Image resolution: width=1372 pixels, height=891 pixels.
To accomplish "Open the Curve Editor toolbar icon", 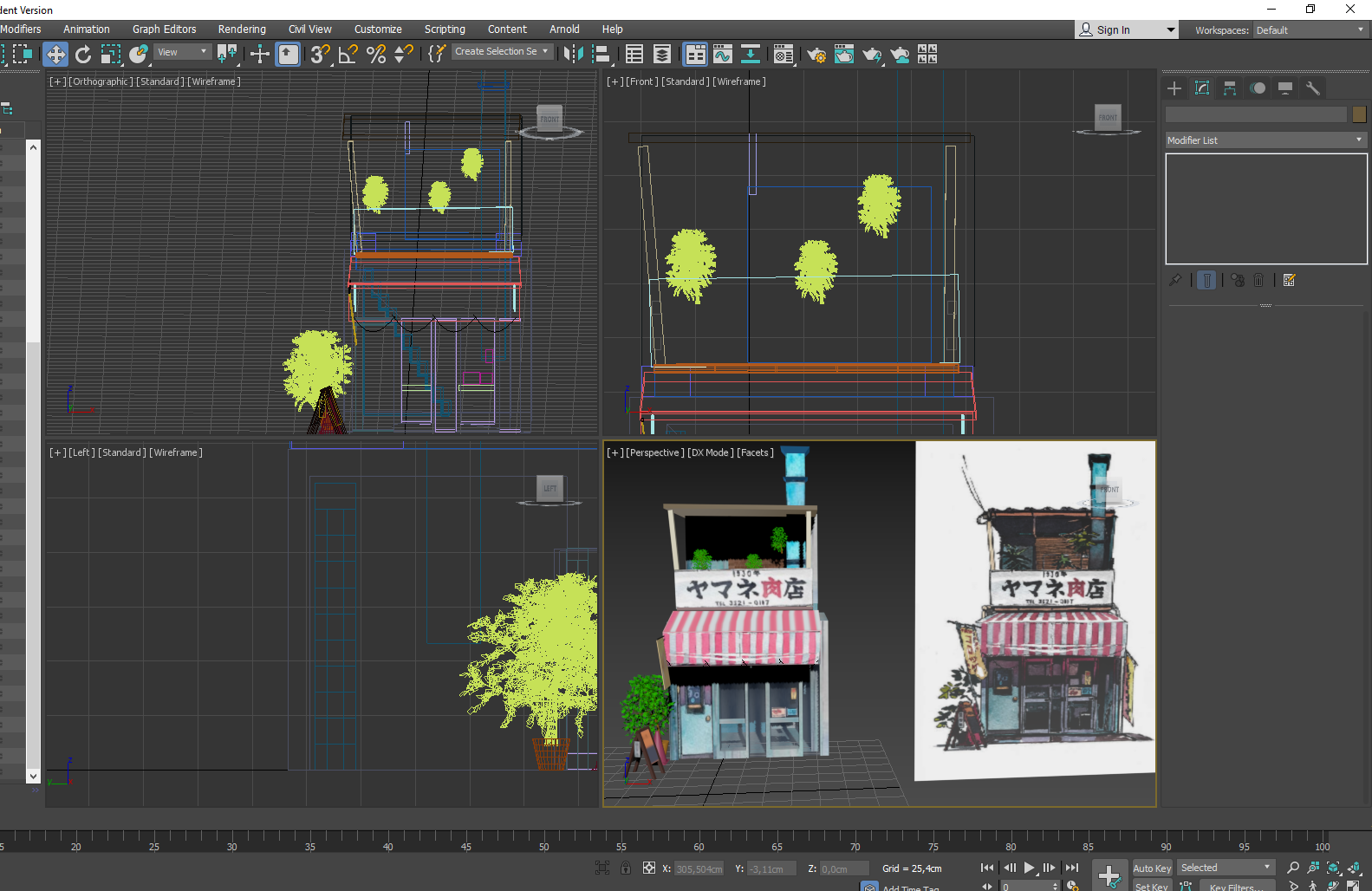I will (x=723, y=55).
